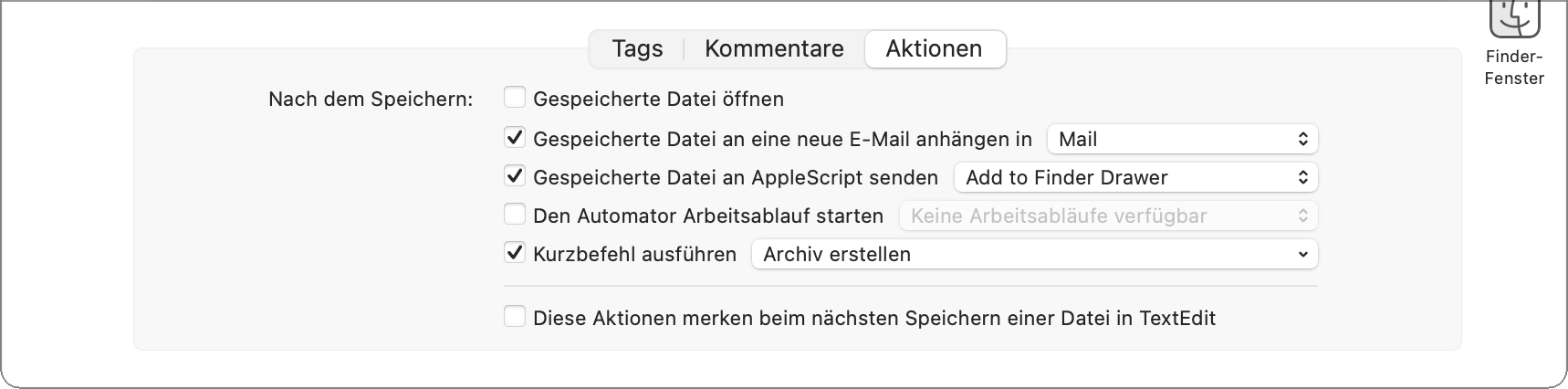This screenshot has width=1568, height=389.
Task: Switch to the Tags tab
Action: coord(637,49)
